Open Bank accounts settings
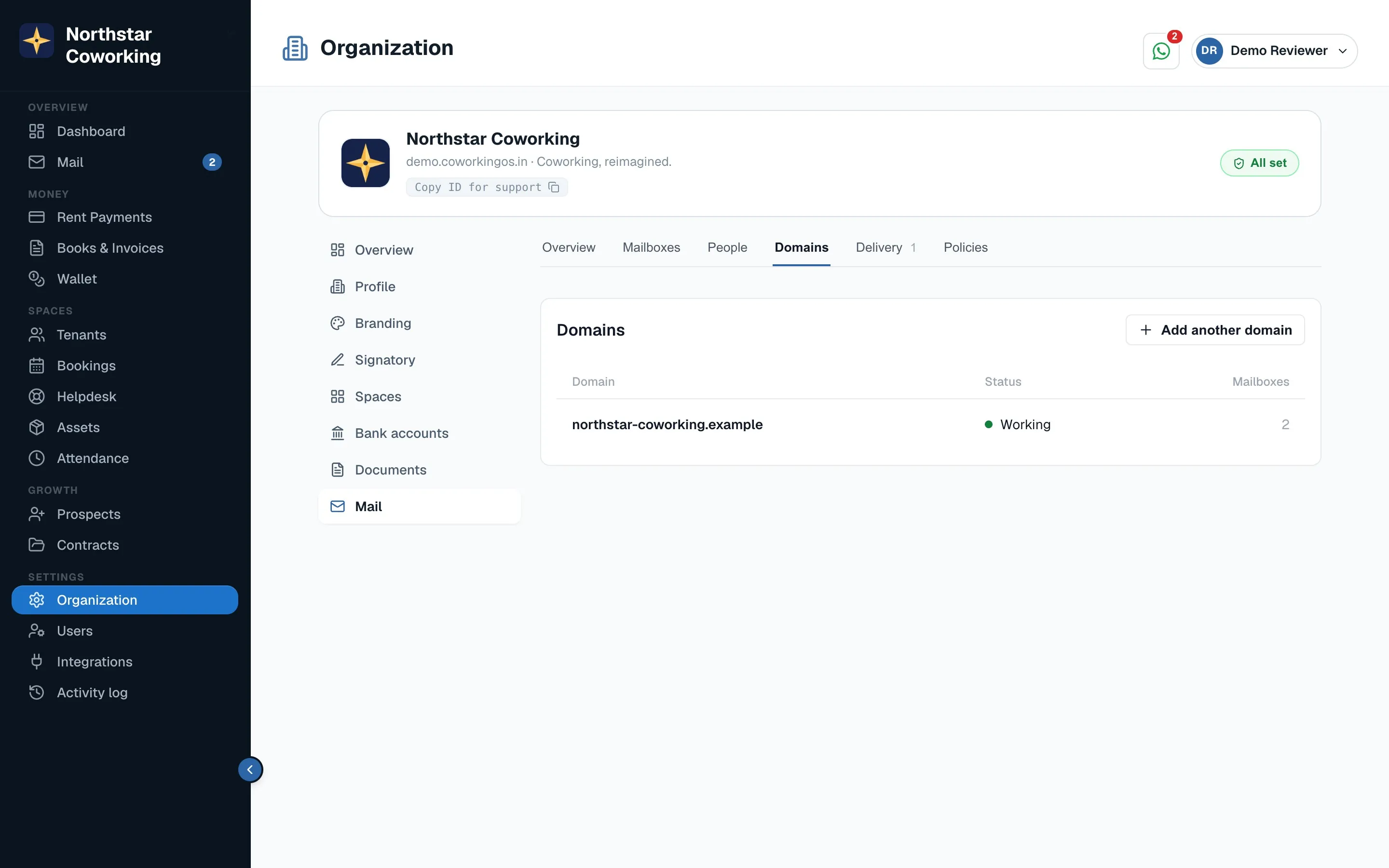 [420, 434]
